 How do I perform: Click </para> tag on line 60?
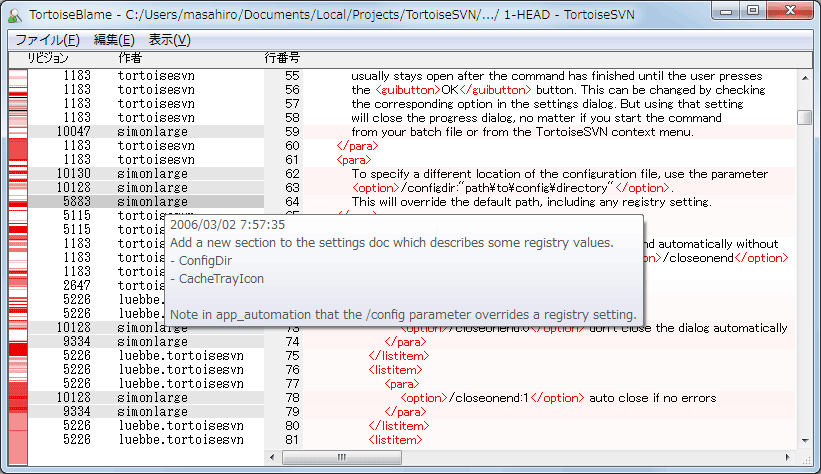[357, 146]
